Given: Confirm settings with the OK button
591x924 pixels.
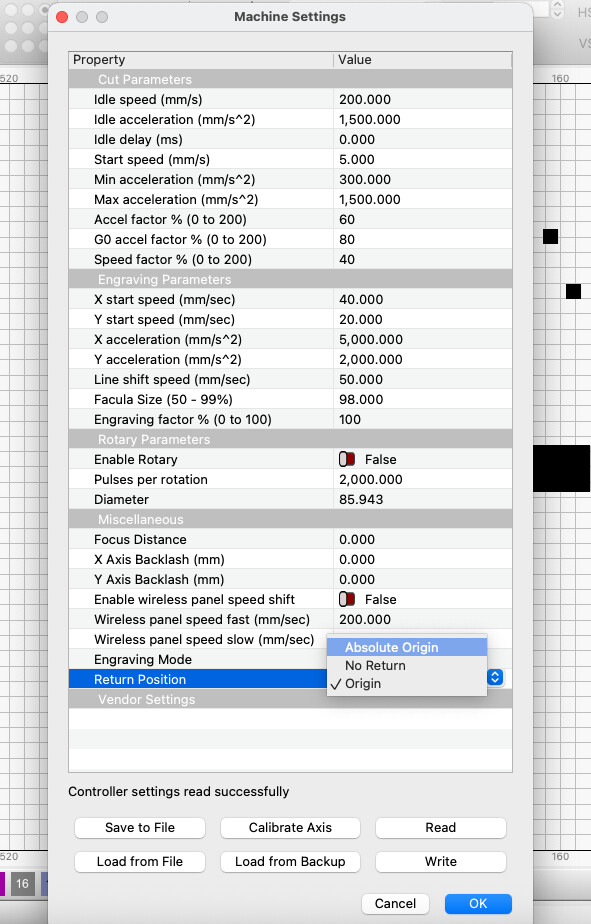Looking at the screenshot, I should 478,903.
